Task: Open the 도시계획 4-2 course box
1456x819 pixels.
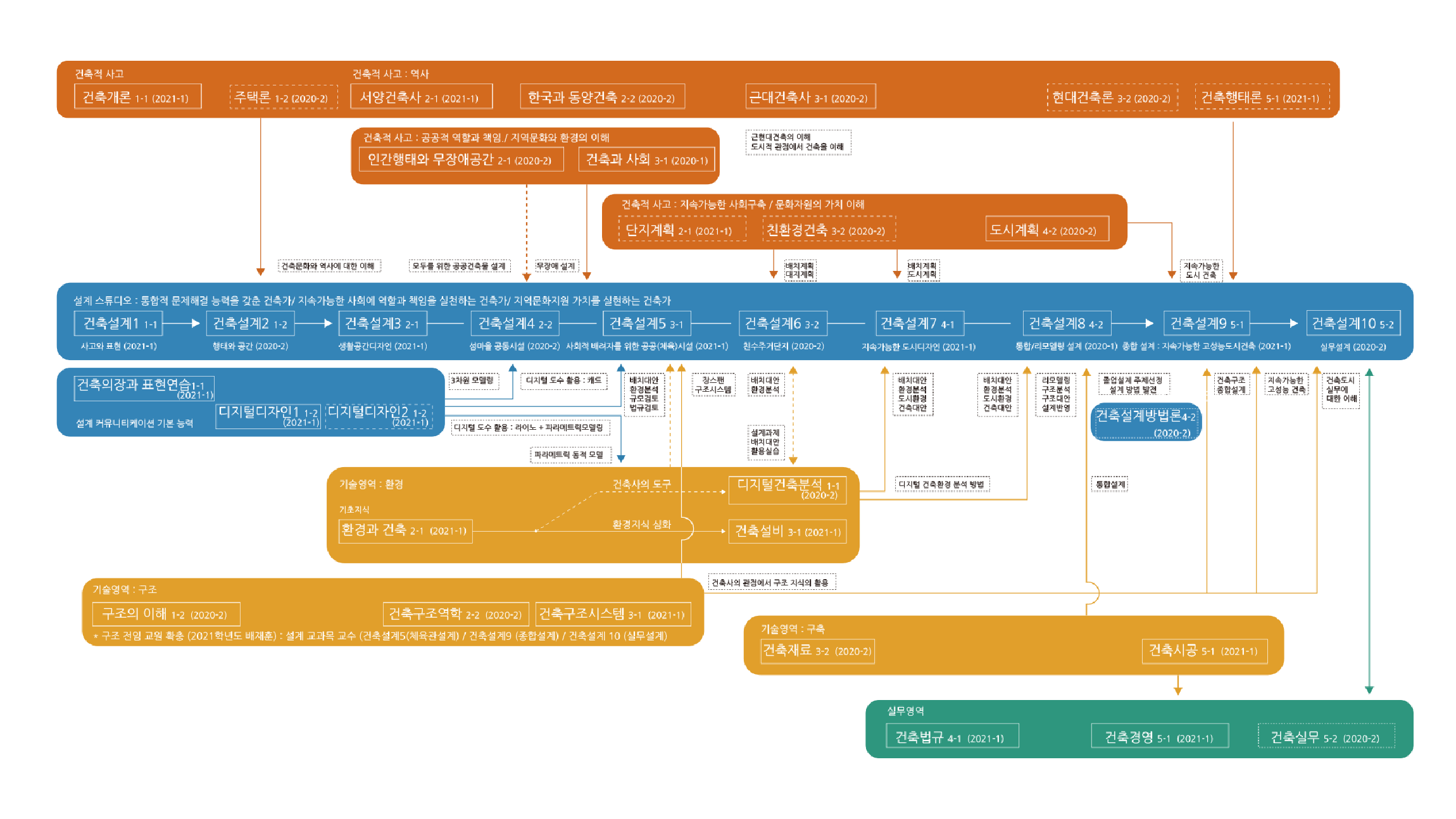Action: pos(1047,230)
